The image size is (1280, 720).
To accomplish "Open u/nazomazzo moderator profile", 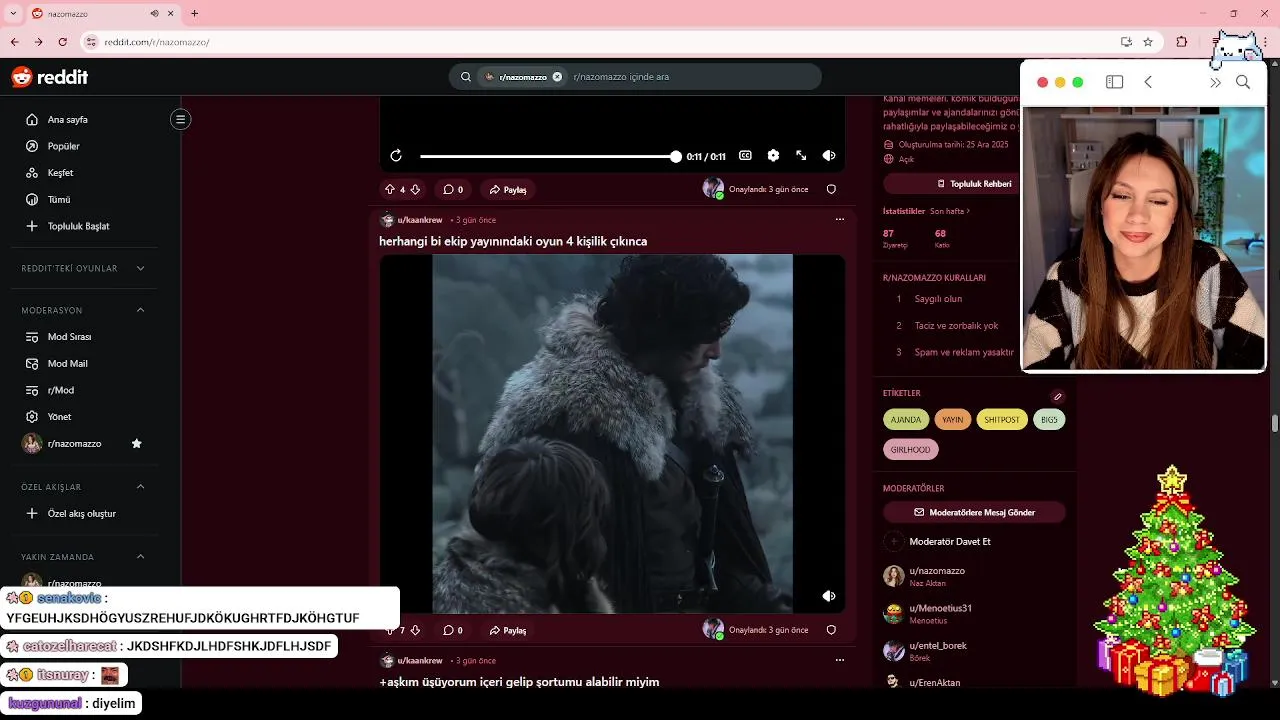I will tap(937, 571).
